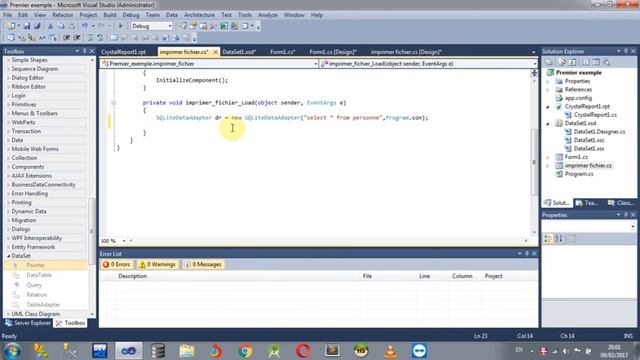
Task: Toggle auto-hide pin on Error List
Action: pos(527,254)
